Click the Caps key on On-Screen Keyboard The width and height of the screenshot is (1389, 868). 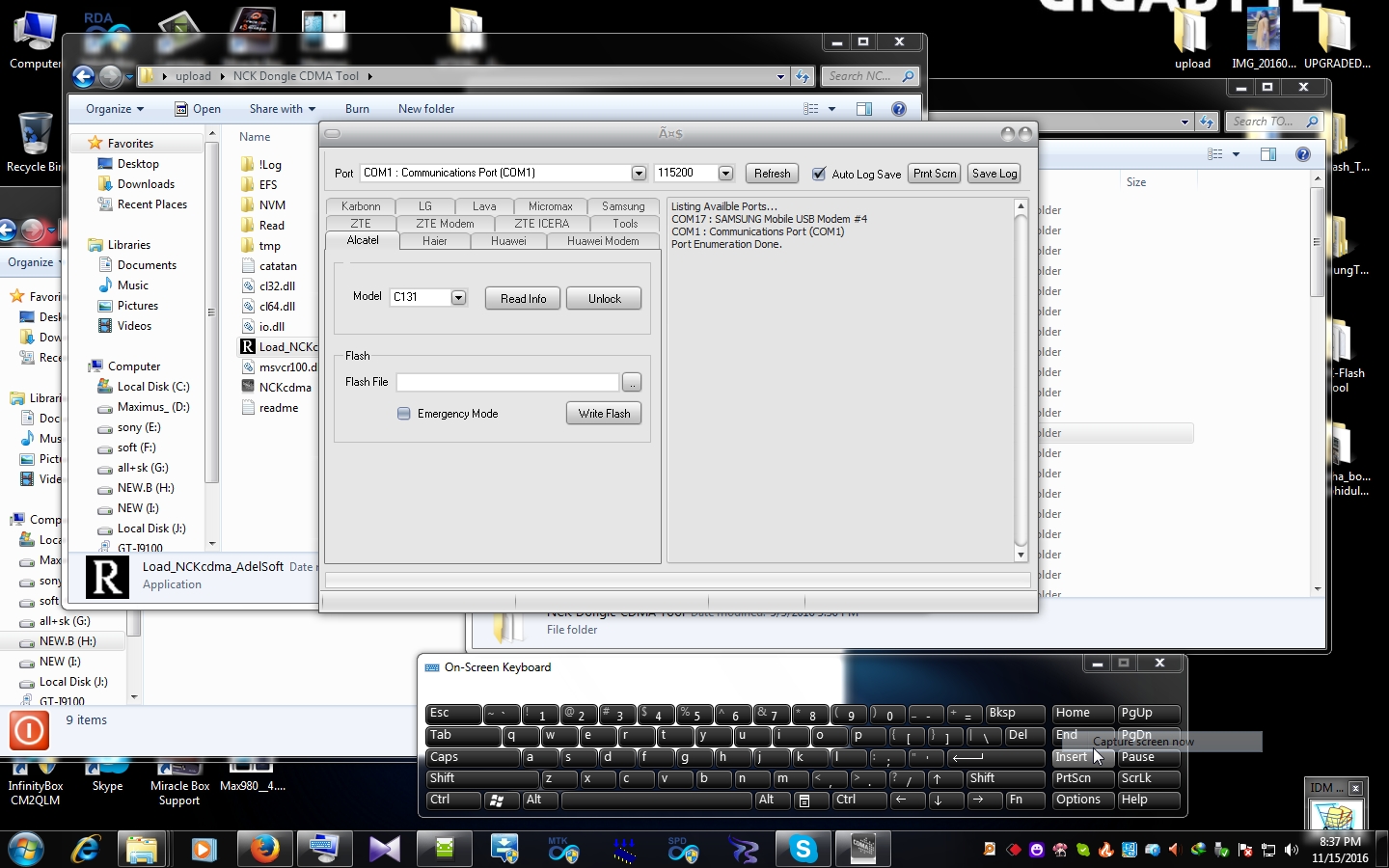pos(472,757)
